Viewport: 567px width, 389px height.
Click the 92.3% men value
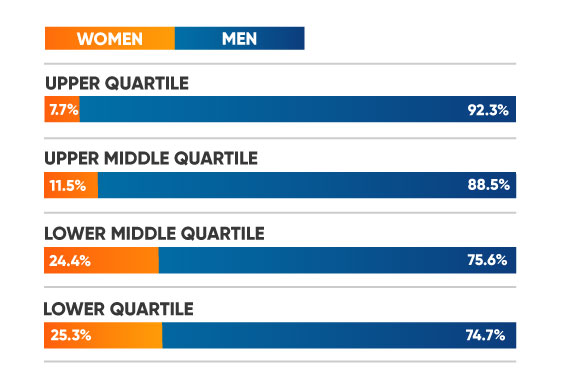click(x=488, y=110)
